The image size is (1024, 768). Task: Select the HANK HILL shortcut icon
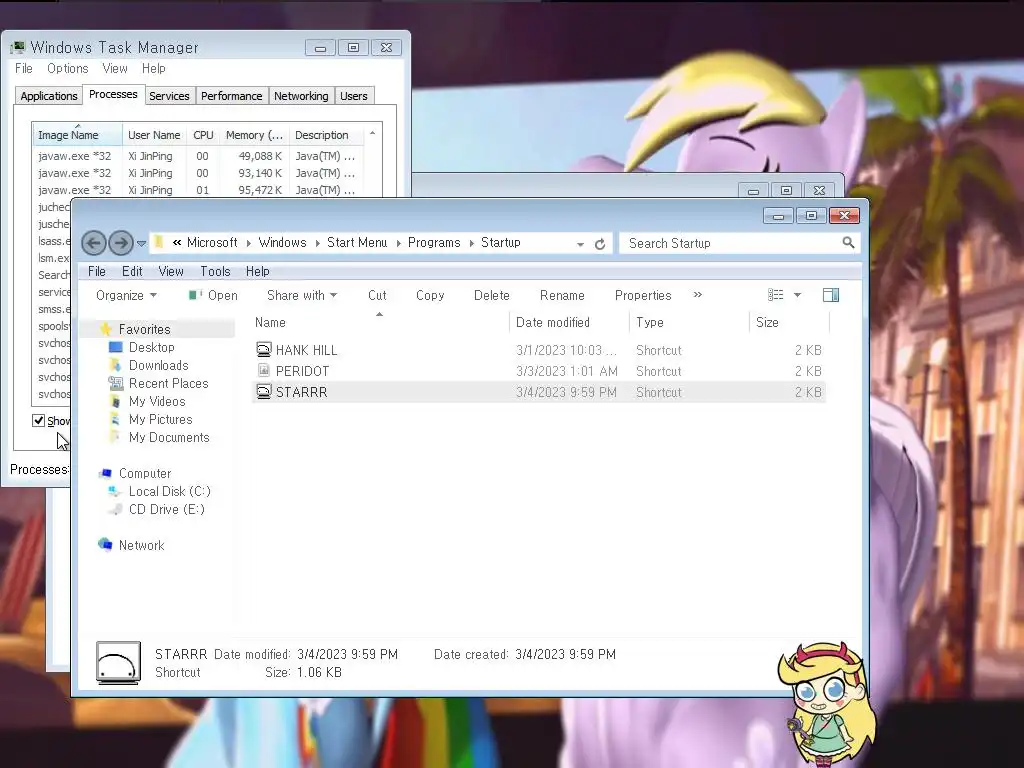point(263,349)
